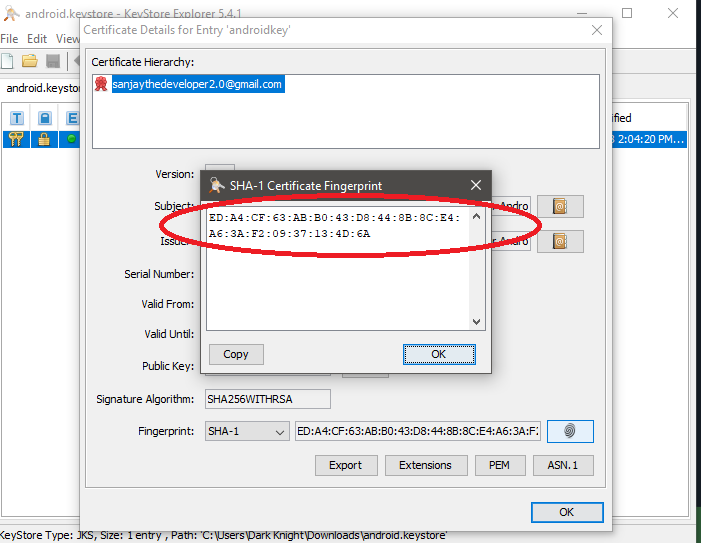Screen dimensions: 701x543
Task: Close the Certificate Details dialog
Action: 597,30
